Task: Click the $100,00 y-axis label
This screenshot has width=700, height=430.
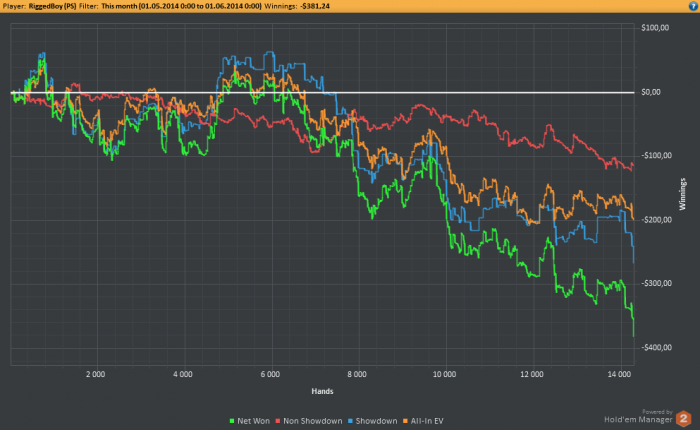Action: (x=655, y=28)
